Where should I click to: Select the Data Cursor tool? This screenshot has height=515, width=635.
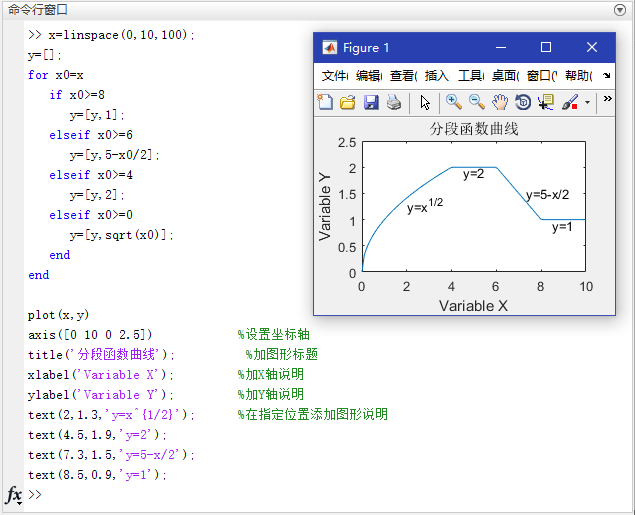pyautogui.click(x=546, y=102)
